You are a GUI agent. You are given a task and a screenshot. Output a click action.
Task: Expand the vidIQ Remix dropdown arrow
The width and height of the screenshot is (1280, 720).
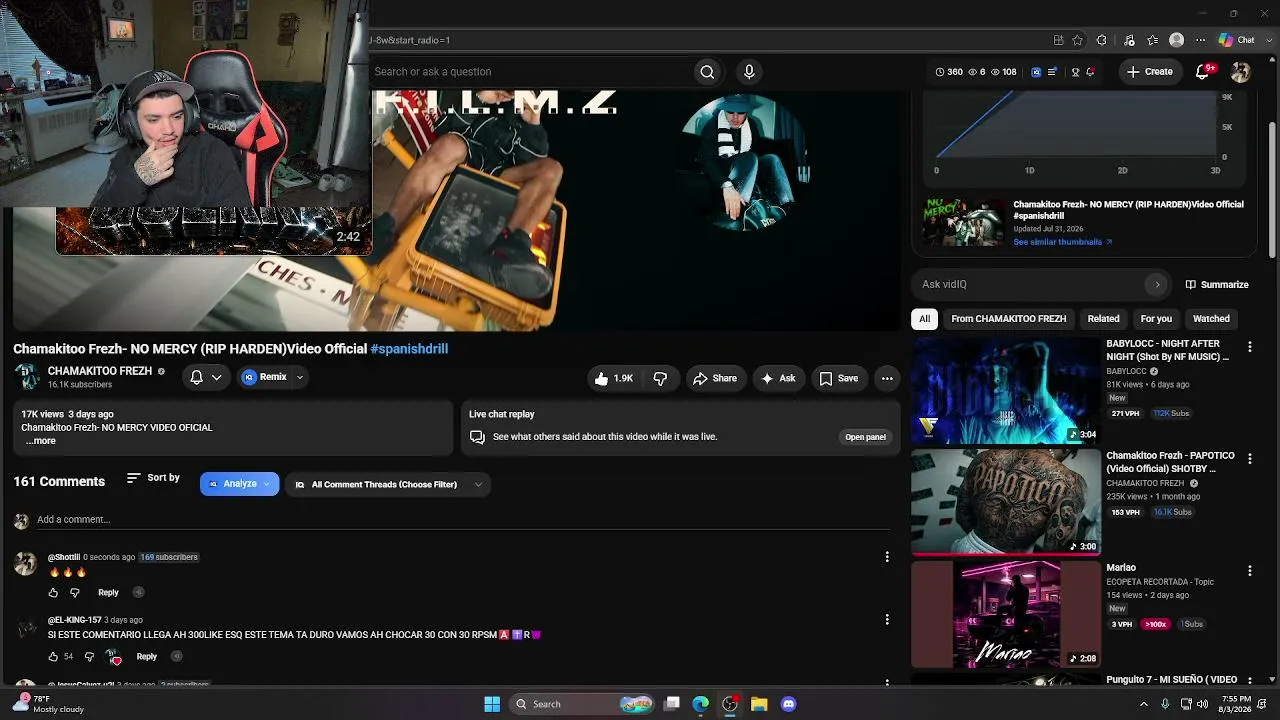pos(299,377)
